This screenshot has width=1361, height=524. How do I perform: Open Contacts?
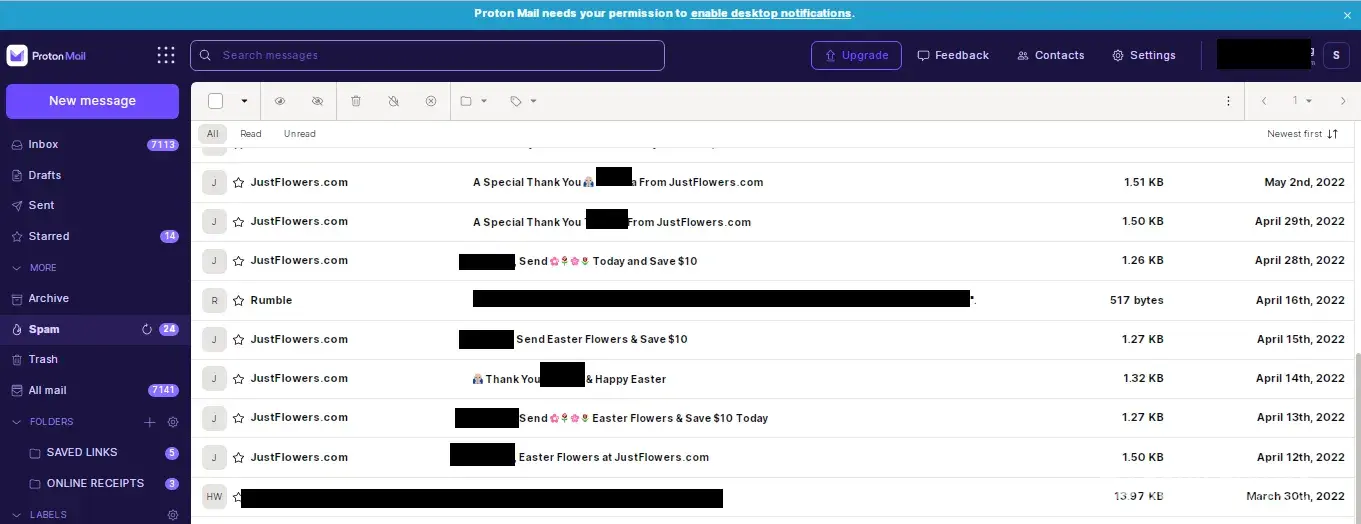(1050, 55)
